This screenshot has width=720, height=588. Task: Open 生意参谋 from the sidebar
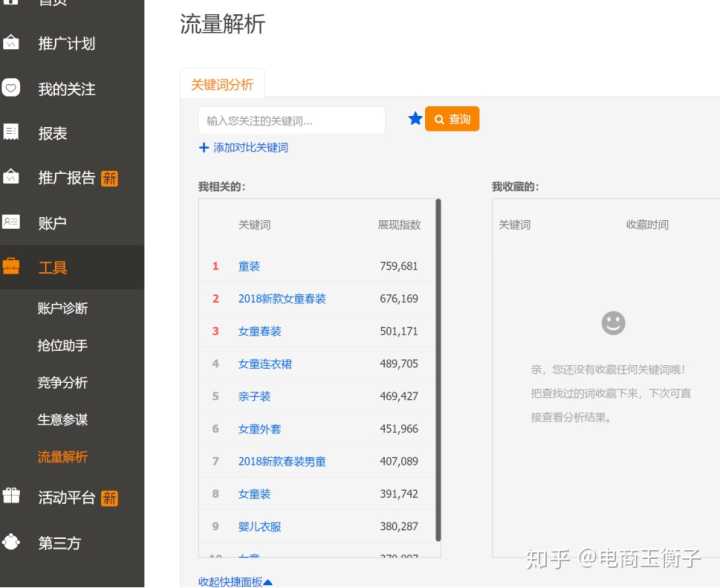tap(63, 420)
